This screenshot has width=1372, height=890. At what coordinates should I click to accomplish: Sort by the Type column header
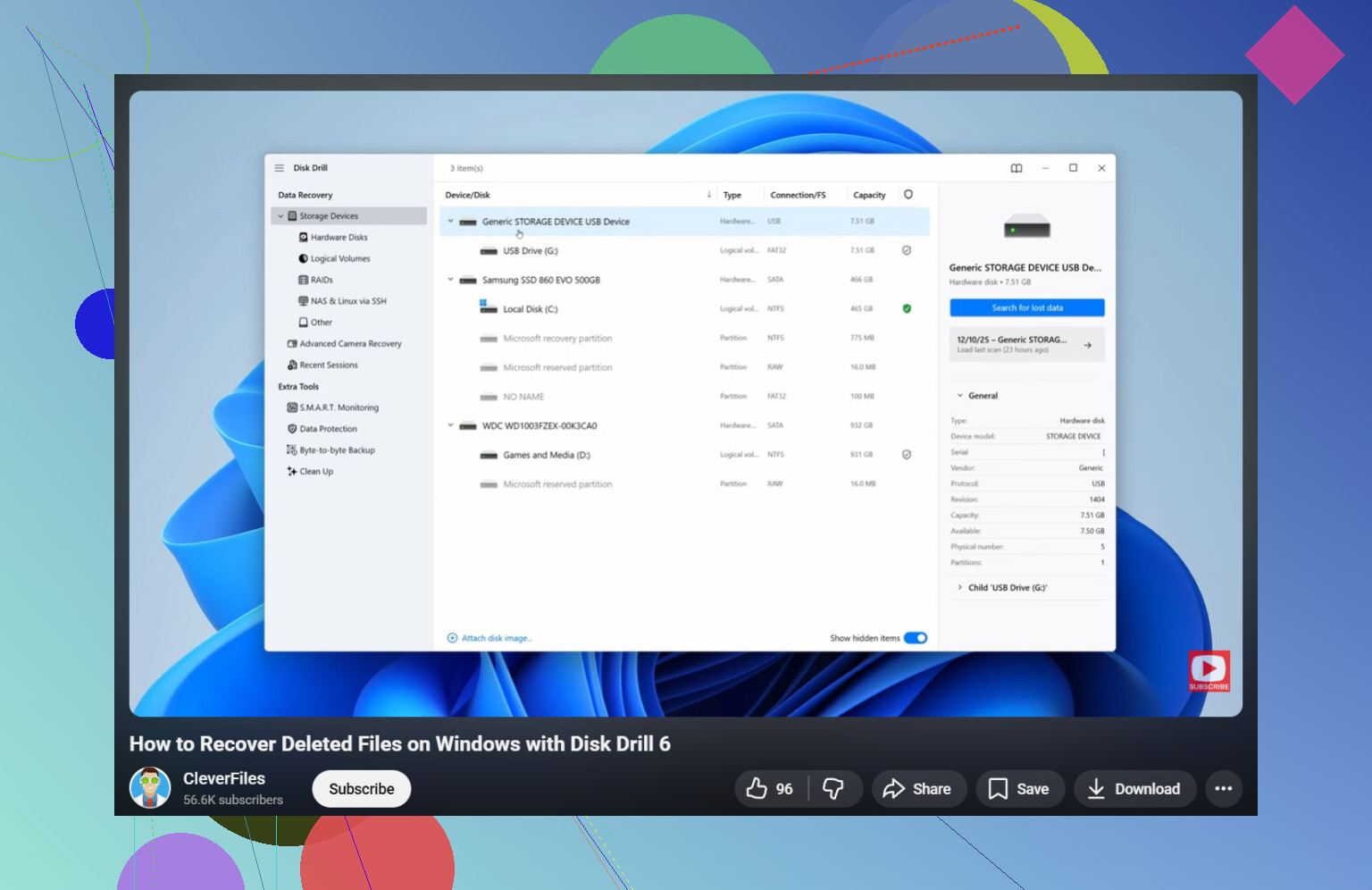tap(732, 195)
